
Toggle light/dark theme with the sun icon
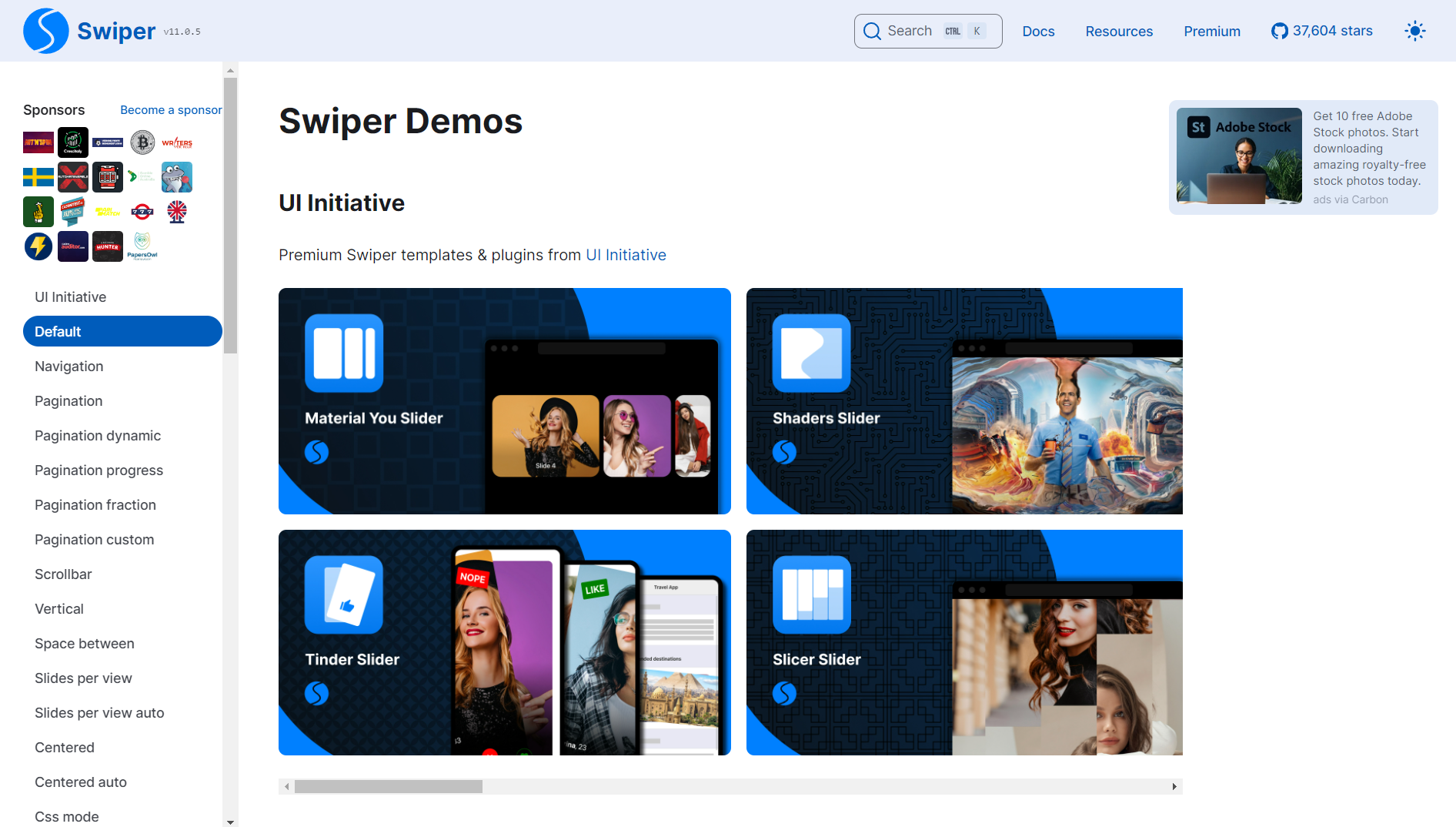(1414, 31)
